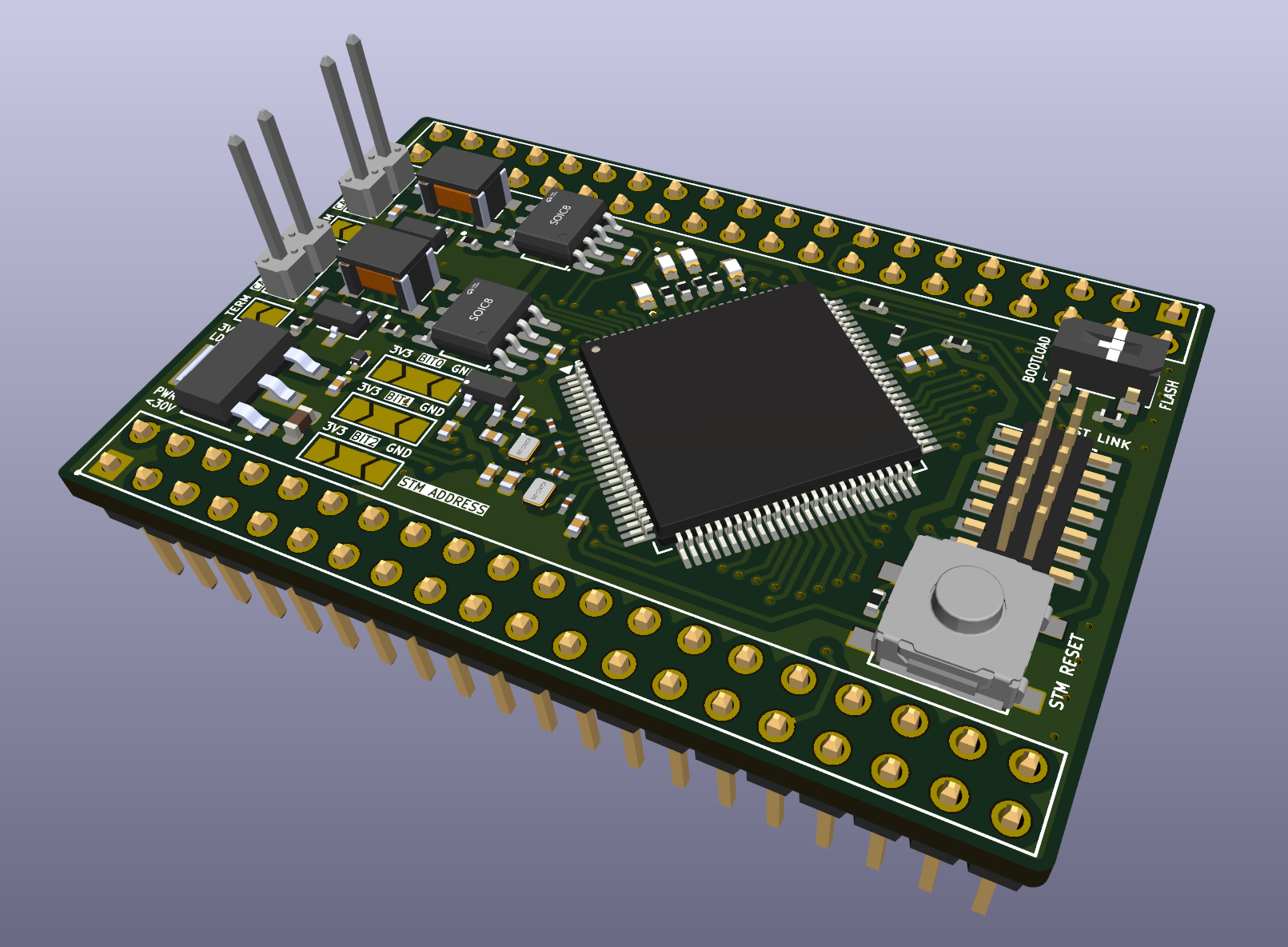Viewport: 1288px width, 947px height.
Task: Click the TERM silkscreen label
Action: (238, 306)
